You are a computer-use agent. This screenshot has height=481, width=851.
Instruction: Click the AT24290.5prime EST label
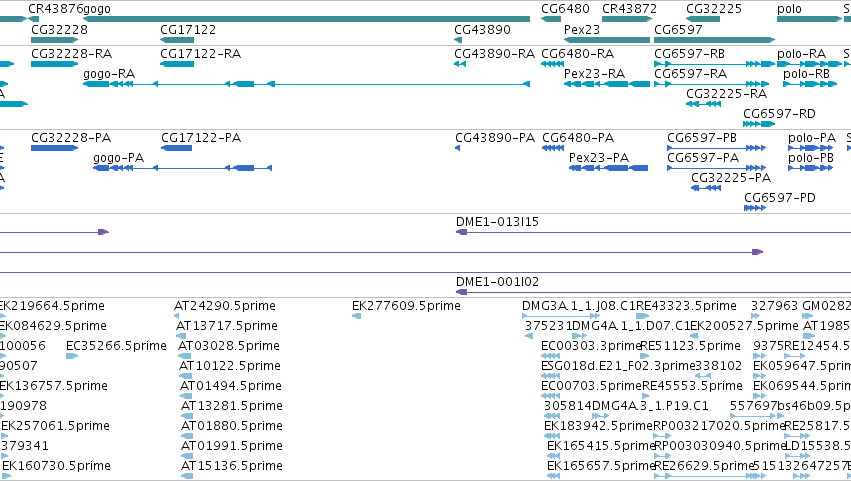coord(225,306)
